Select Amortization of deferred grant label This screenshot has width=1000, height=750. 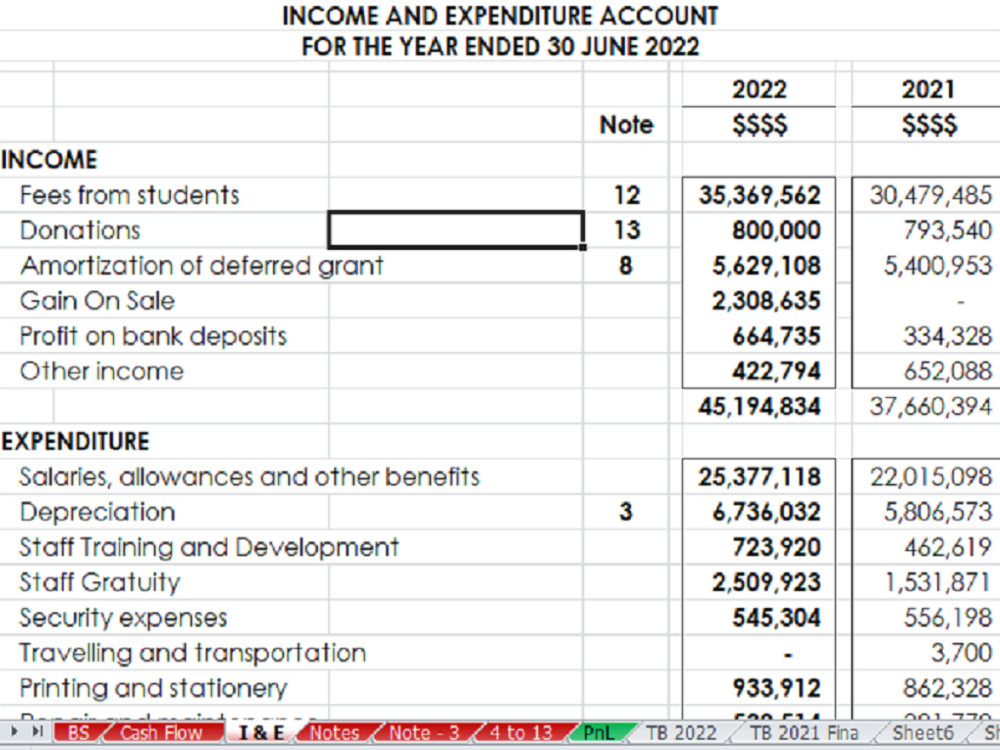tap(202, 266)
